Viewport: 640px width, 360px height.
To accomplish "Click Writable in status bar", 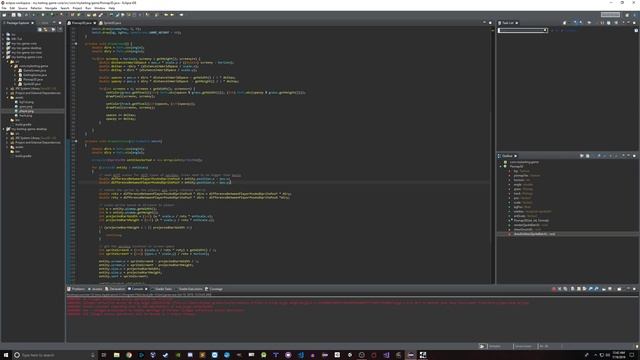I will 495,346.
